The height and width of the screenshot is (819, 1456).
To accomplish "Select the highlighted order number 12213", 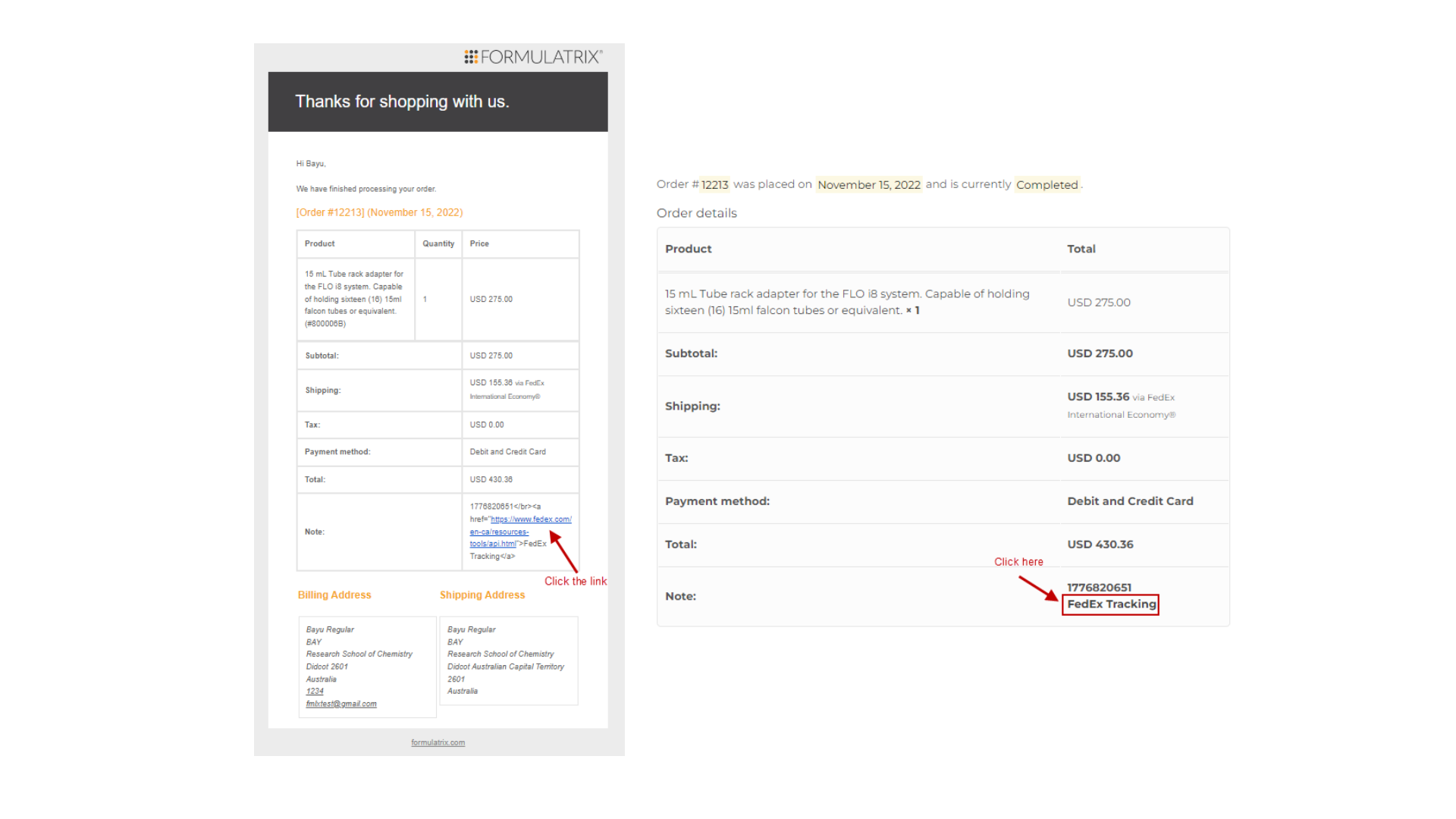I will pyautogui.click(x=714, y=184).
